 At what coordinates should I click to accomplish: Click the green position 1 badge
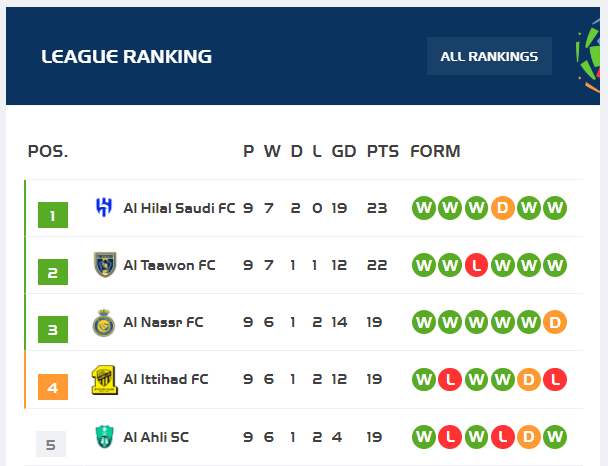53,215
